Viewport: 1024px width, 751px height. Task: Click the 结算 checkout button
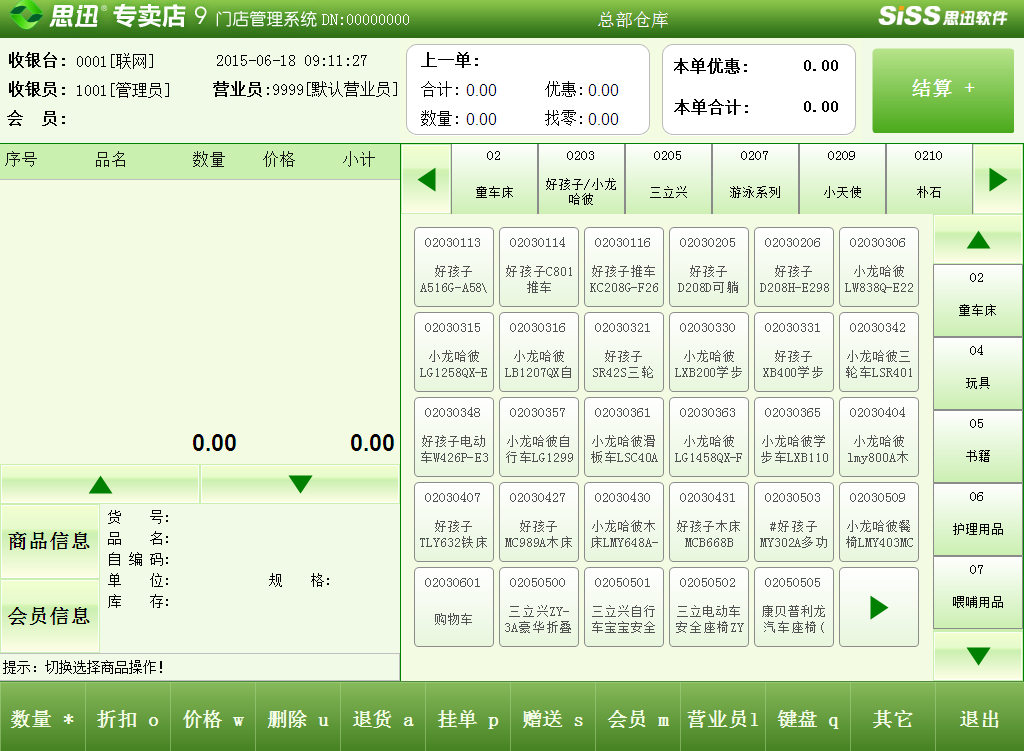943,90
